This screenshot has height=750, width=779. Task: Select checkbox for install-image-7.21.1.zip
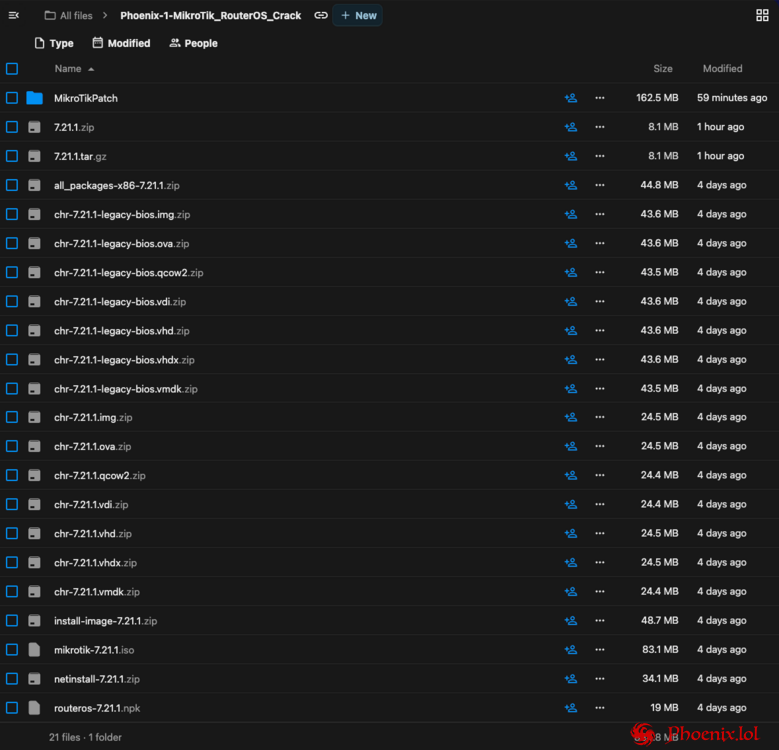pos(12,621)
